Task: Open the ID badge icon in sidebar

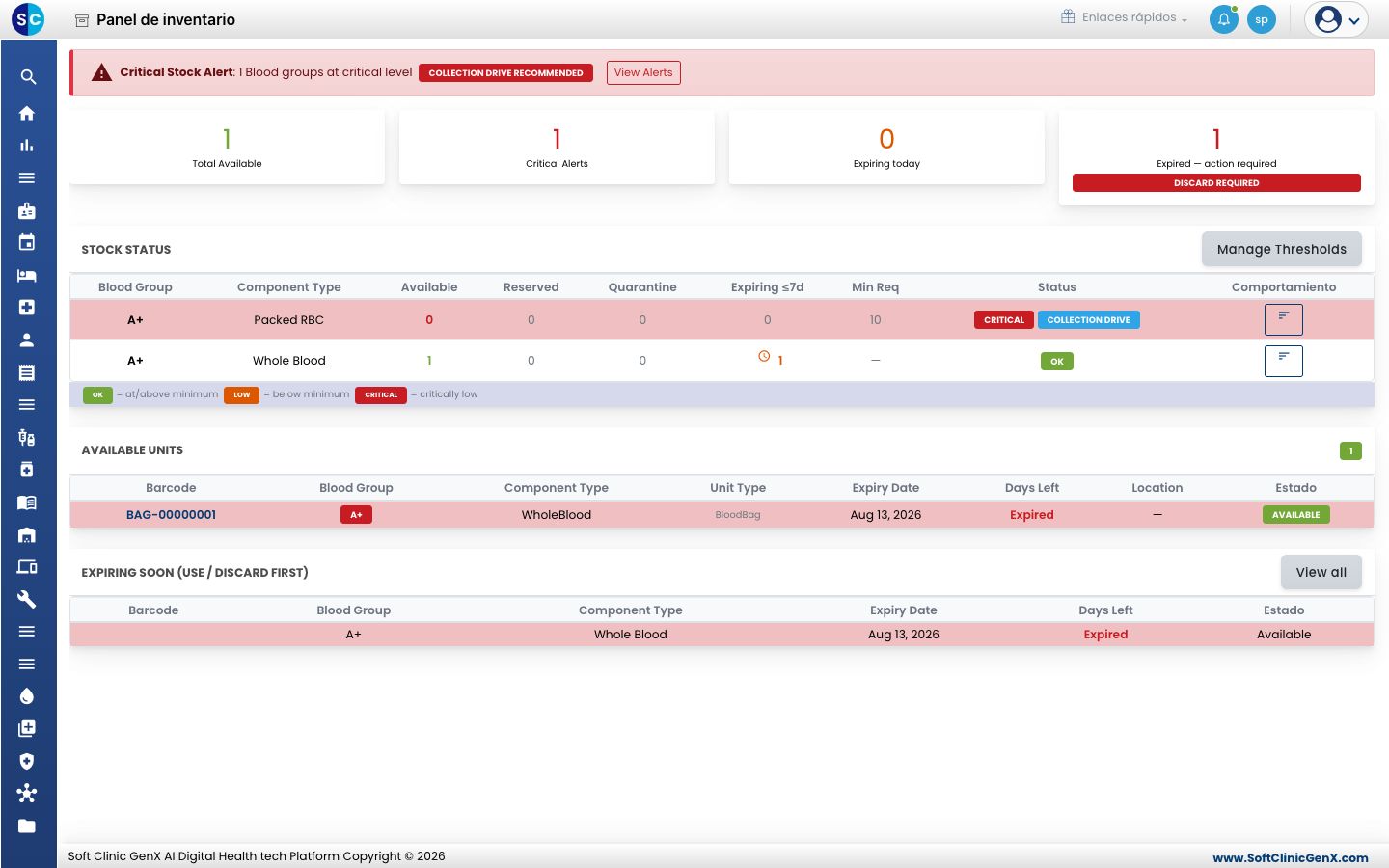Action: [x=27, y=210]
